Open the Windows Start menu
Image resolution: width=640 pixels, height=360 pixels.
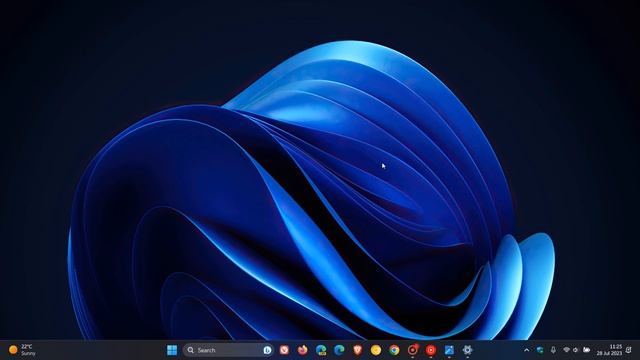pos(172,350)
